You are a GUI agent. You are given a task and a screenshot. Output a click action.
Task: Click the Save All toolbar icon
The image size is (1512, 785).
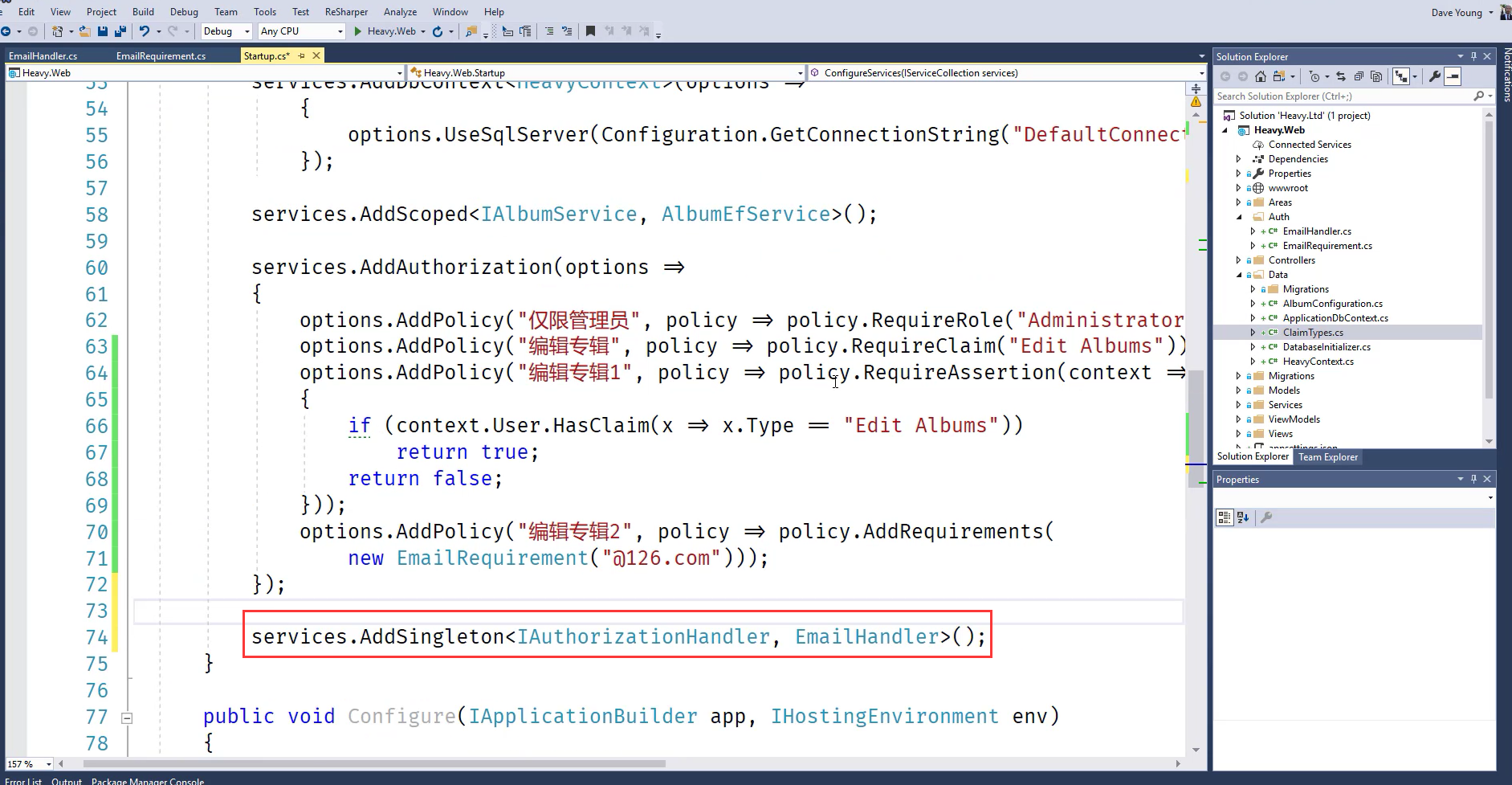[x=120, y=31]
